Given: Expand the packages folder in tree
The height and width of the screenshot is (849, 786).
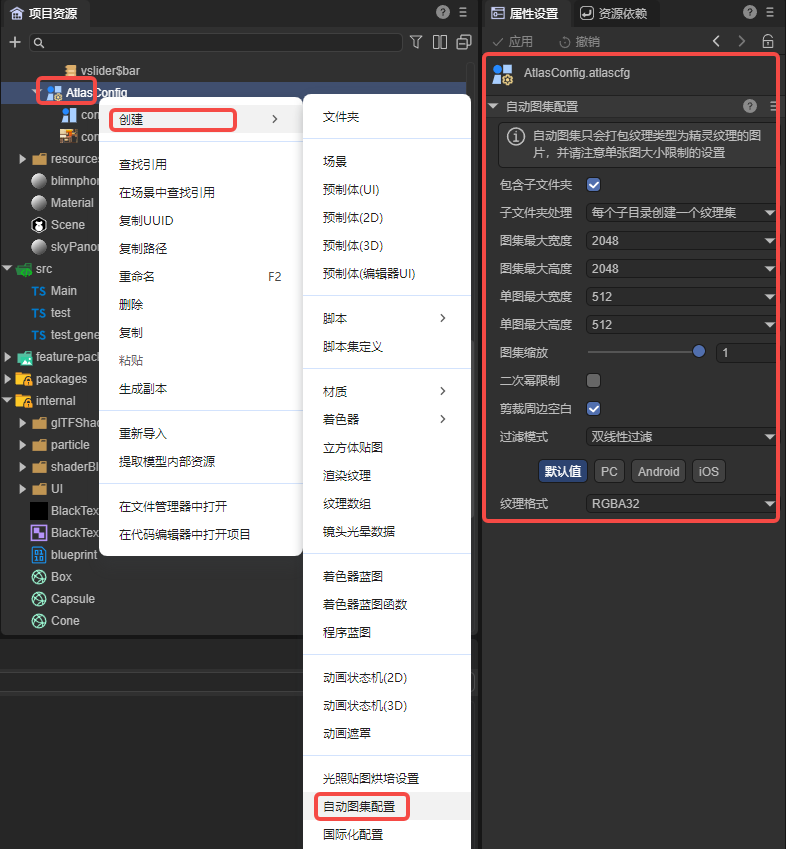Looking at the screenshot, I should [9, 379].
